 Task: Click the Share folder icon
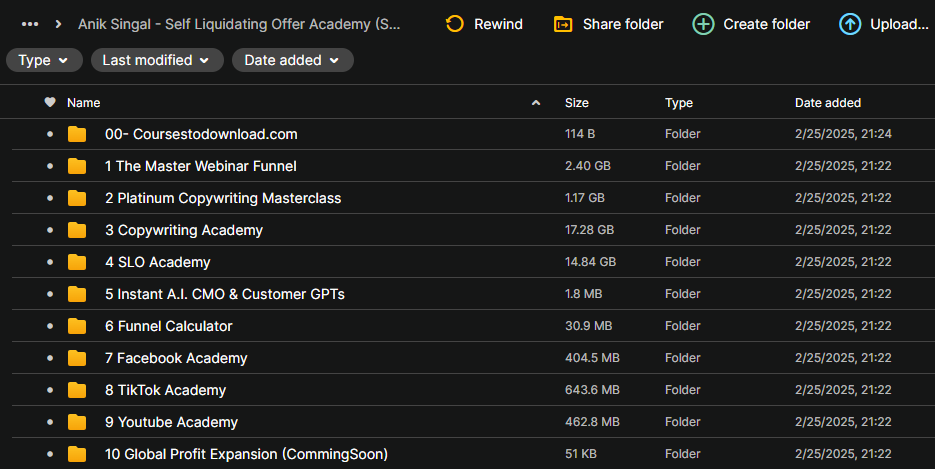(563, 24)
